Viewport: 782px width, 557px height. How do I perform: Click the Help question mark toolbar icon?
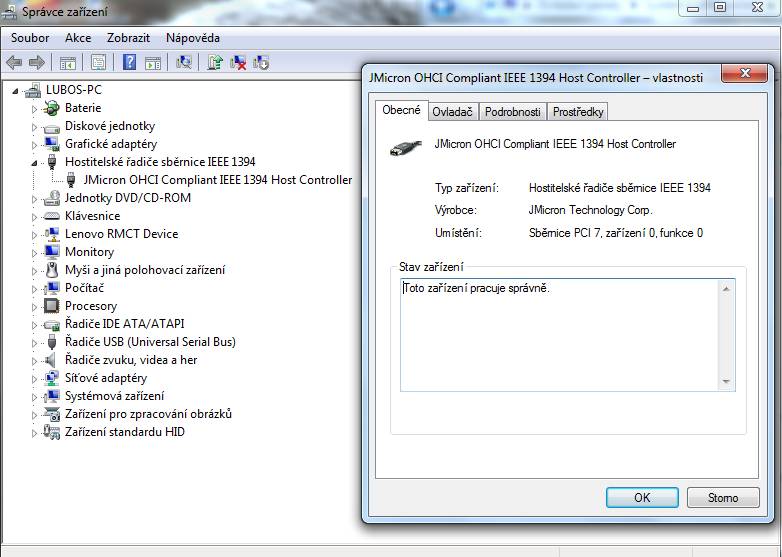click(x=129, y=62)
